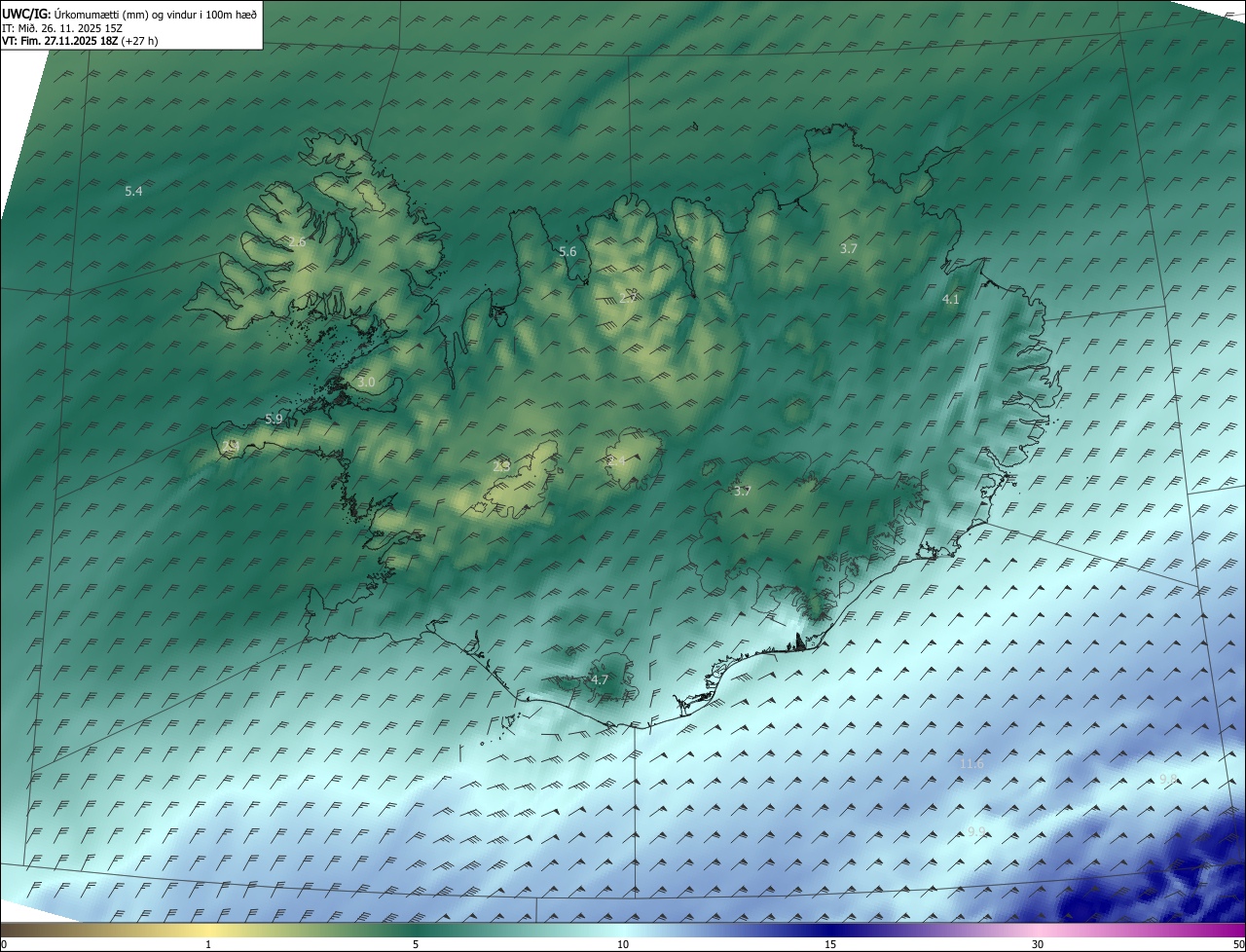Click the 2.6 value in the Westfjords
The height and width of the screenshot is (952, 1246).
click(x=298, y=242)
